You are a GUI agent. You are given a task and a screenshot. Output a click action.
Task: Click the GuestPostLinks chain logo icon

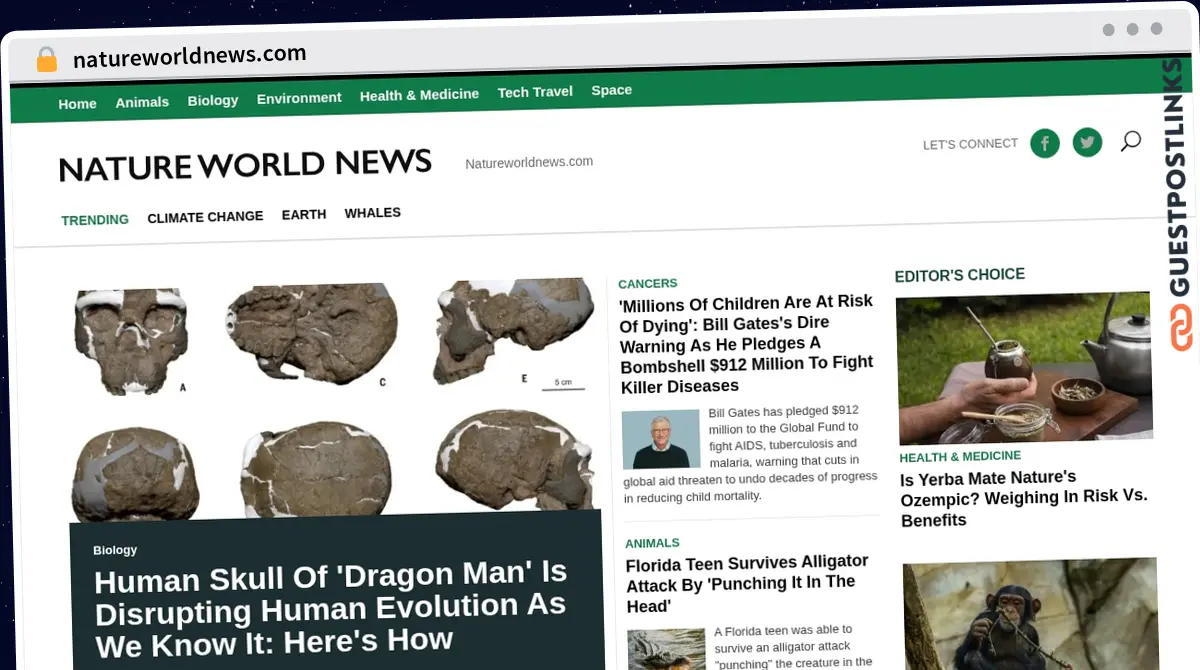point(1181,328)
